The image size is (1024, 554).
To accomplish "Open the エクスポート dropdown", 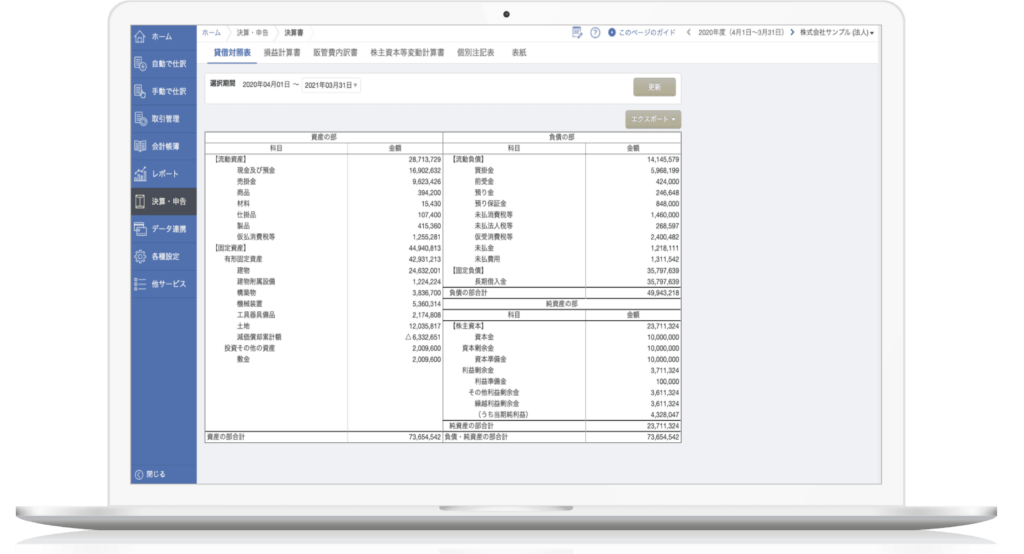I will pyautogui.click(x=654, y=119).
